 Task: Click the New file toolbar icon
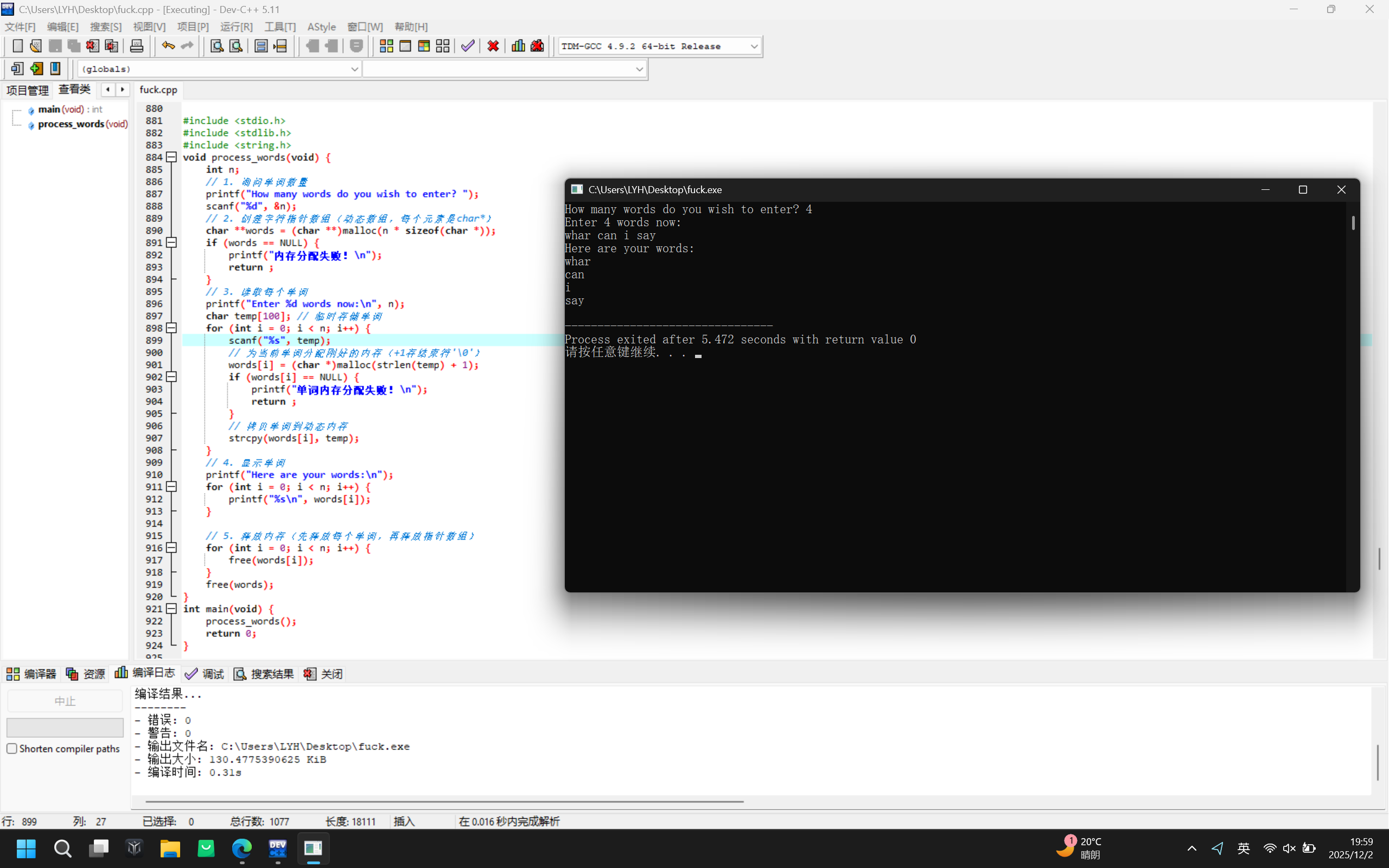17,46
